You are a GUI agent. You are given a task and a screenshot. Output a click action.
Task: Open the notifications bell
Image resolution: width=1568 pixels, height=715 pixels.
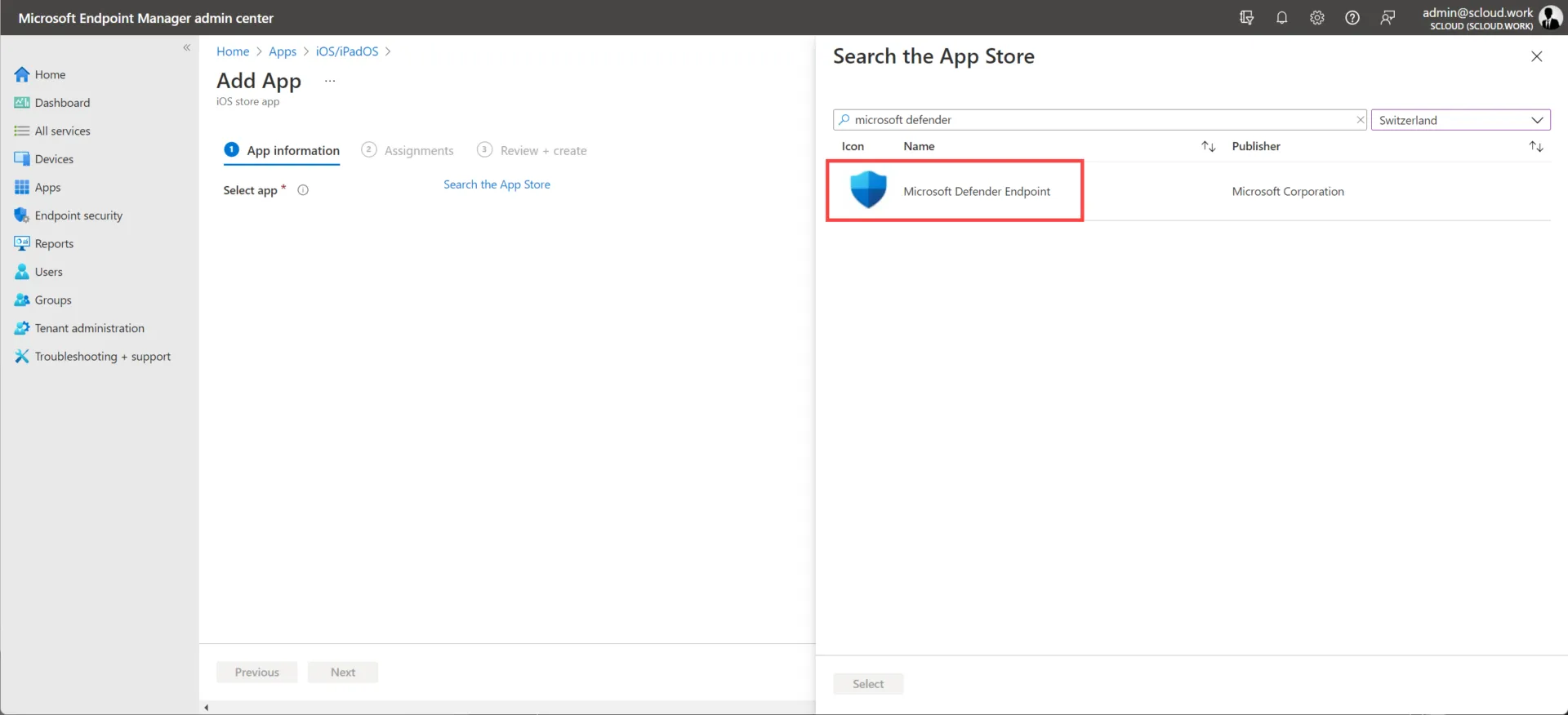pos(1282,17)
